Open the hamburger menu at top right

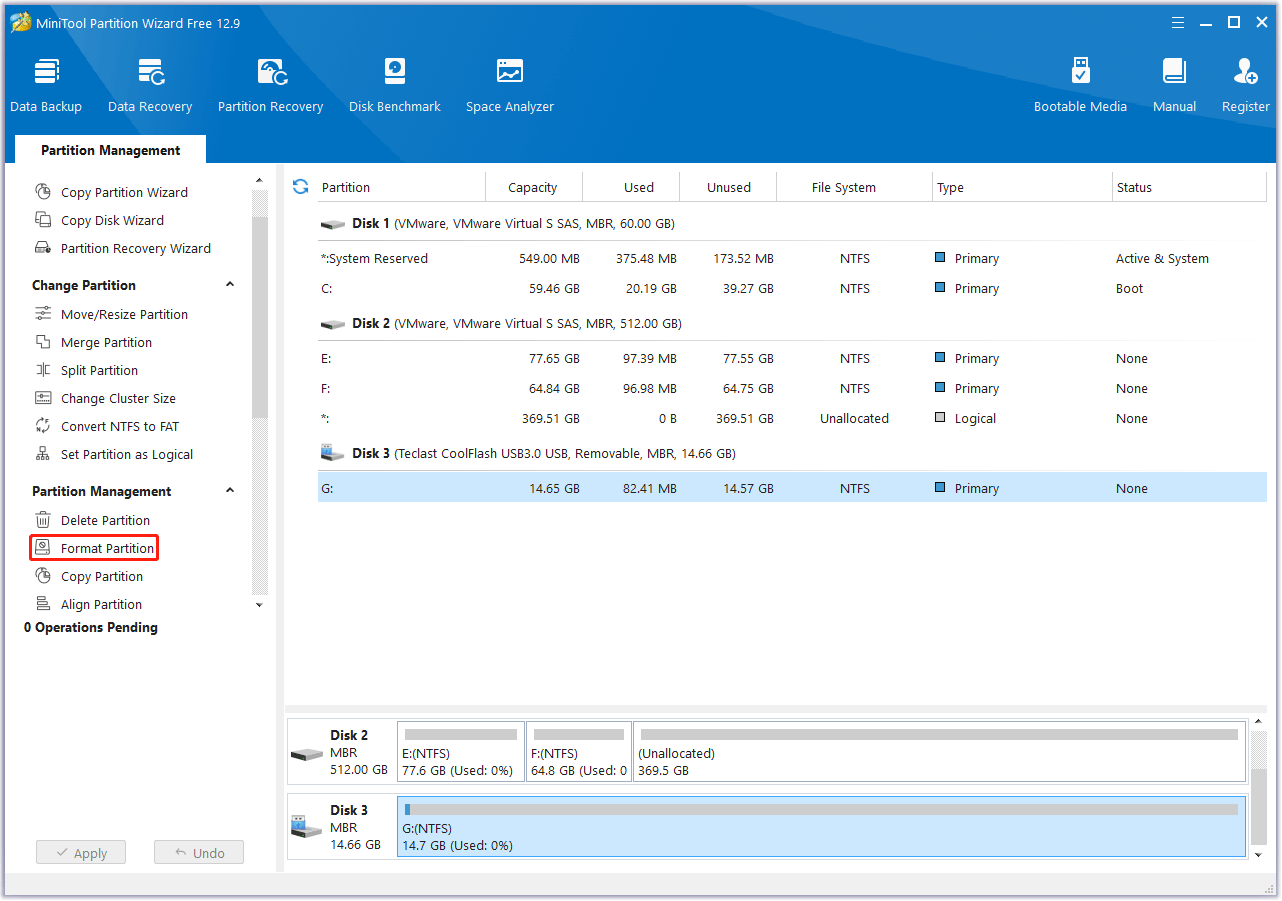[1178, 22]
